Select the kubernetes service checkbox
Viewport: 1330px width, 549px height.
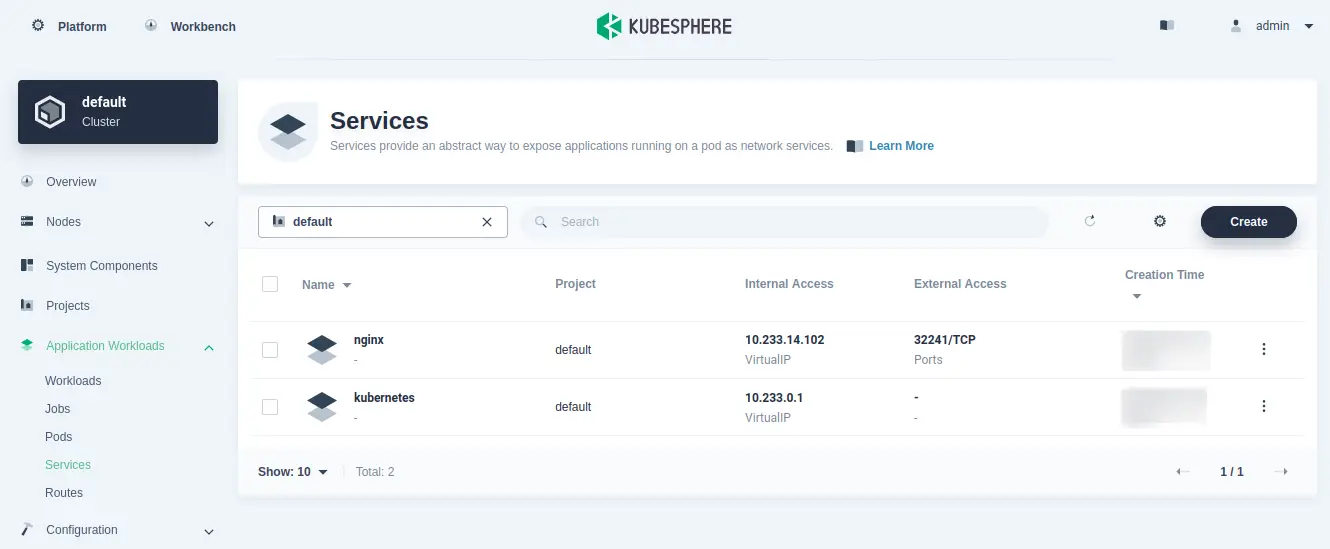(270, 407)
